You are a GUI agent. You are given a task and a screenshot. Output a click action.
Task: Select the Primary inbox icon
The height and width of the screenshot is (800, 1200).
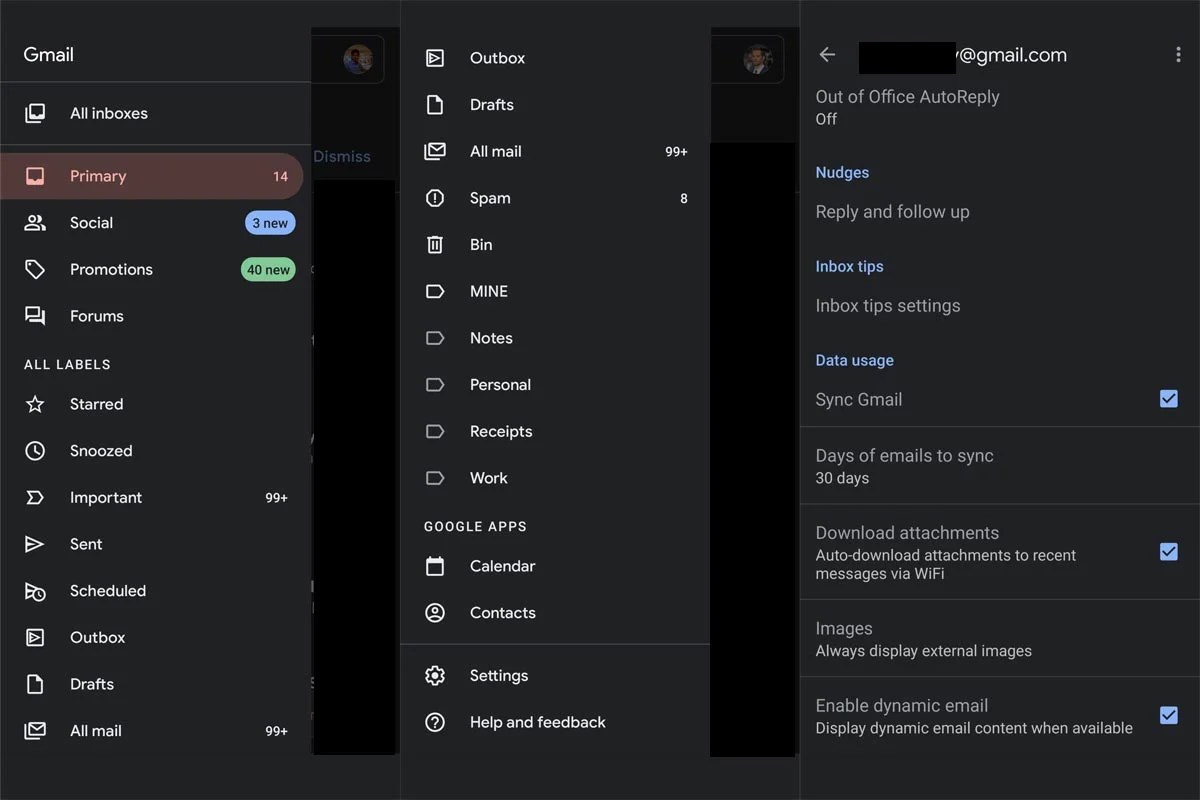pos(35,176)
